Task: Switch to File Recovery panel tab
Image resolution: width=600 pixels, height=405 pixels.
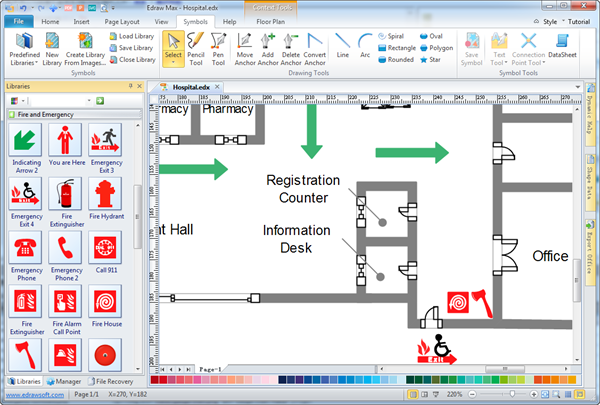Action: [111, 381]
